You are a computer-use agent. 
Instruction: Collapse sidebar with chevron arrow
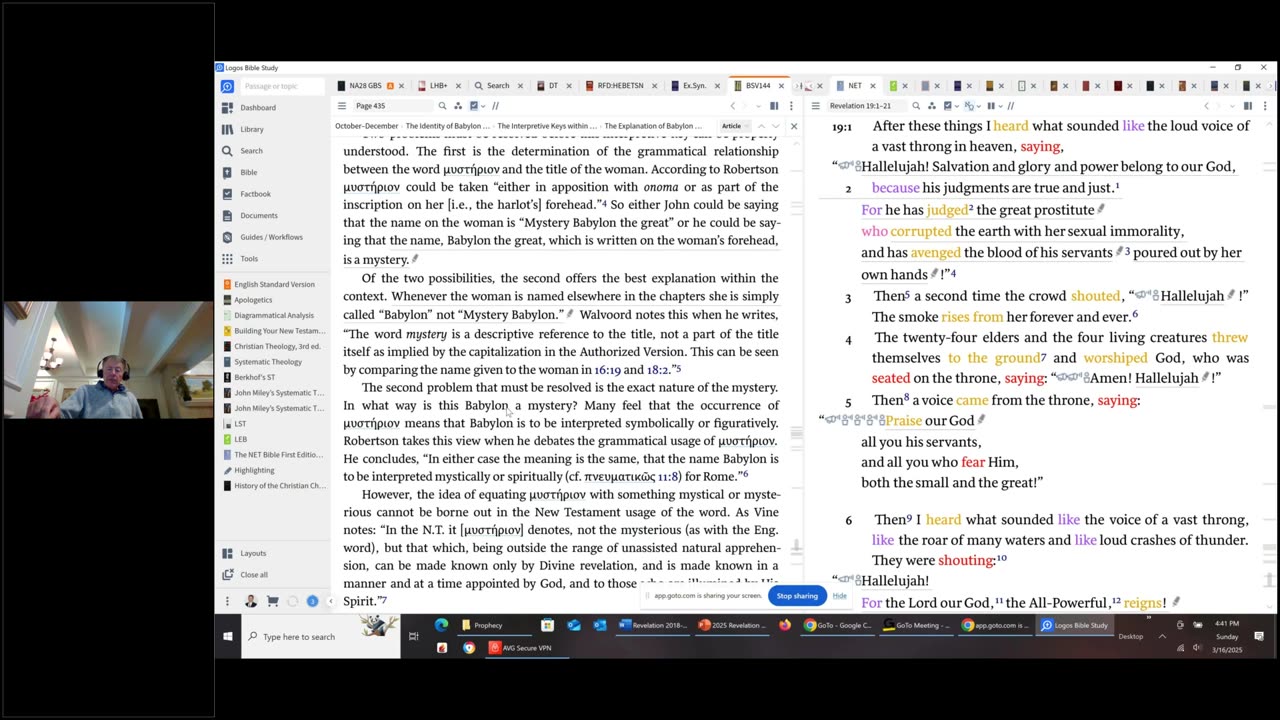330,601
